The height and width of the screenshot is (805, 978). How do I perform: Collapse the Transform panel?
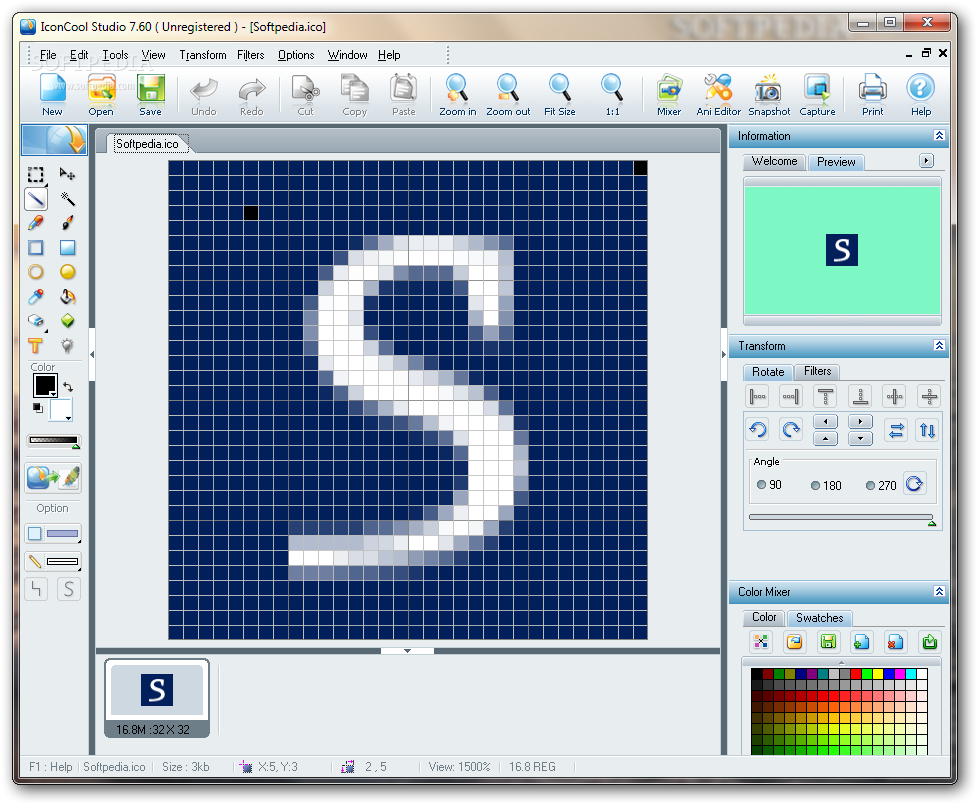tap(937, 345)
